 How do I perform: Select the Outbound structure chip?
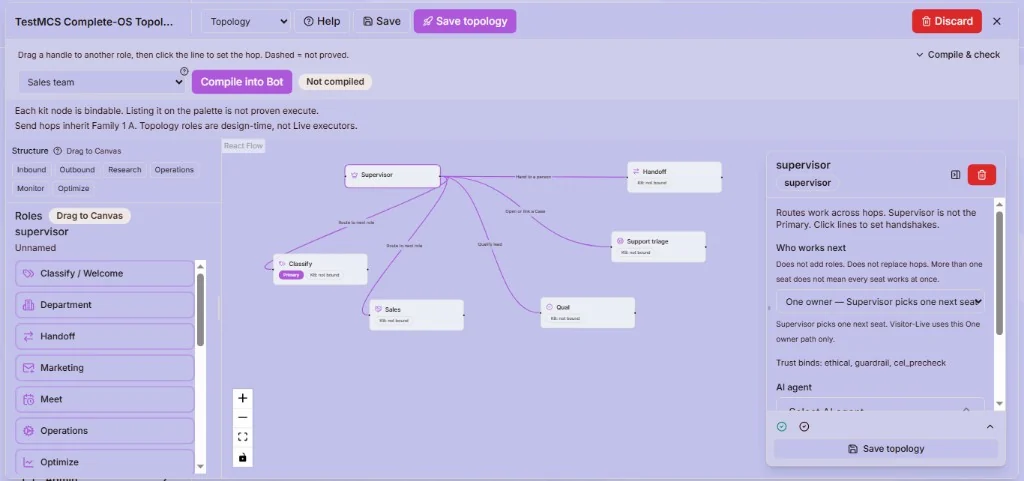click(x=77, y=170)
